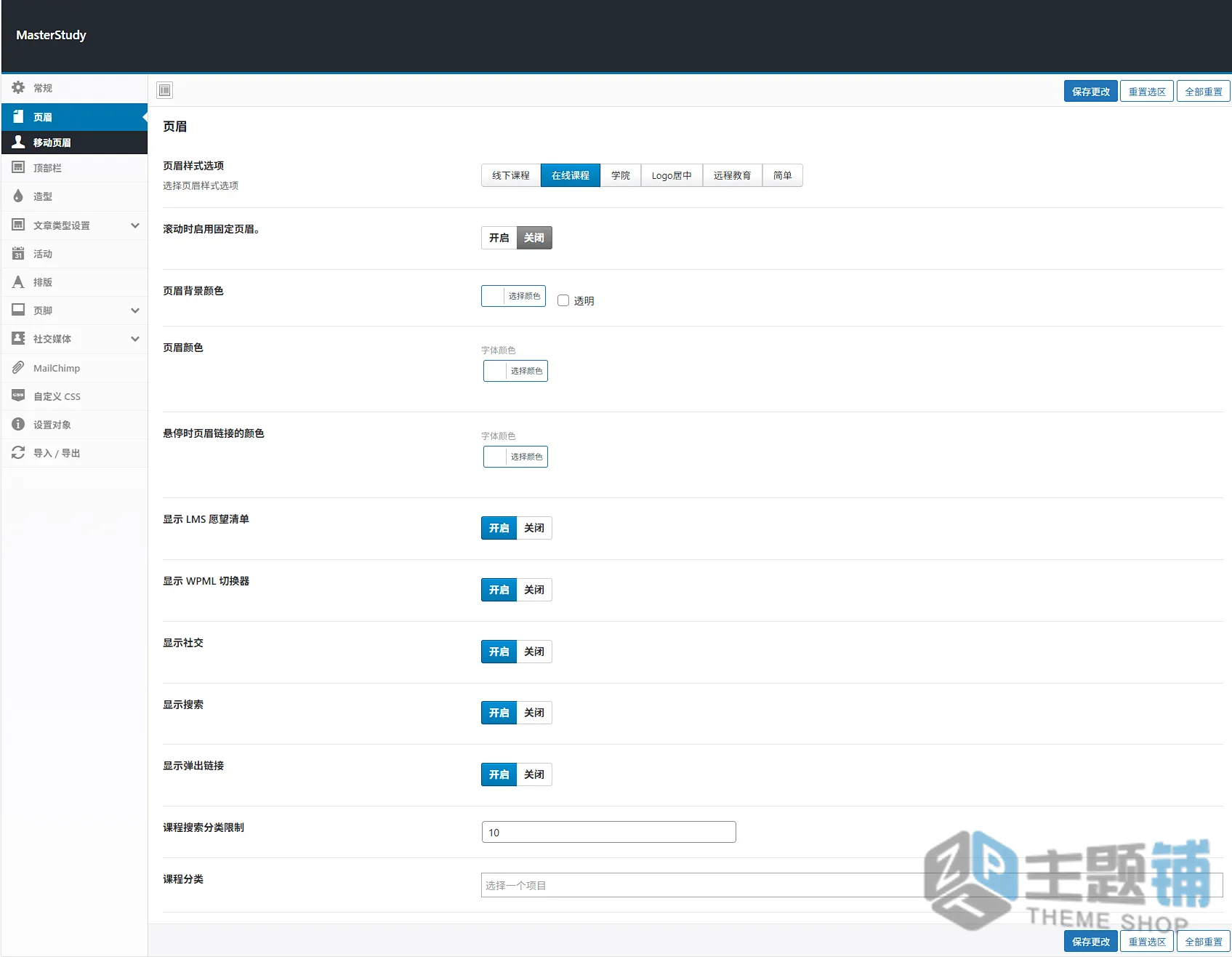Click 开启 for 显示 WPML 切换器

[499, 590]
